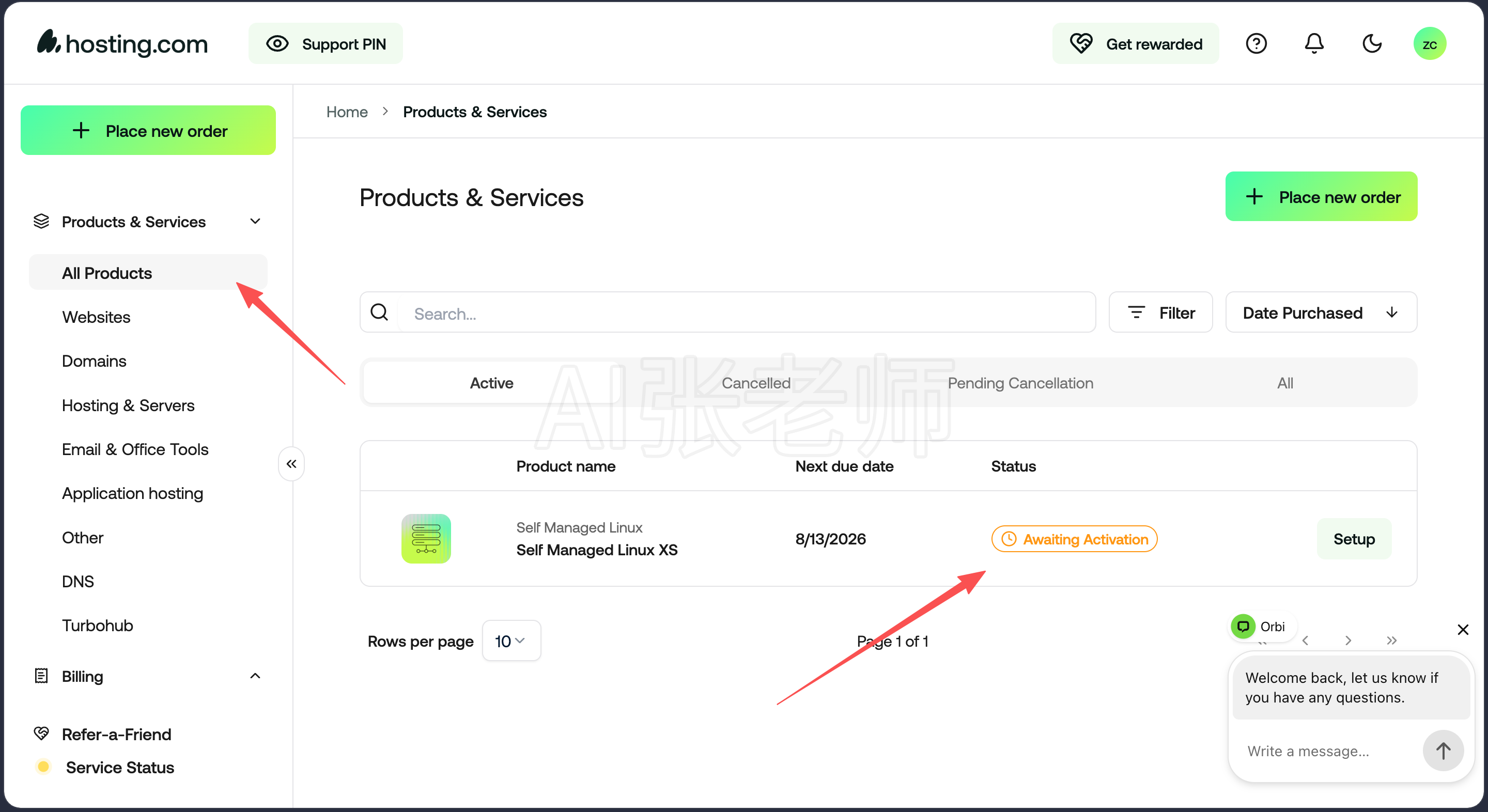Toggle dark mode moon icon
This screenshot has width=1488, height=812.
[1372, 44]
